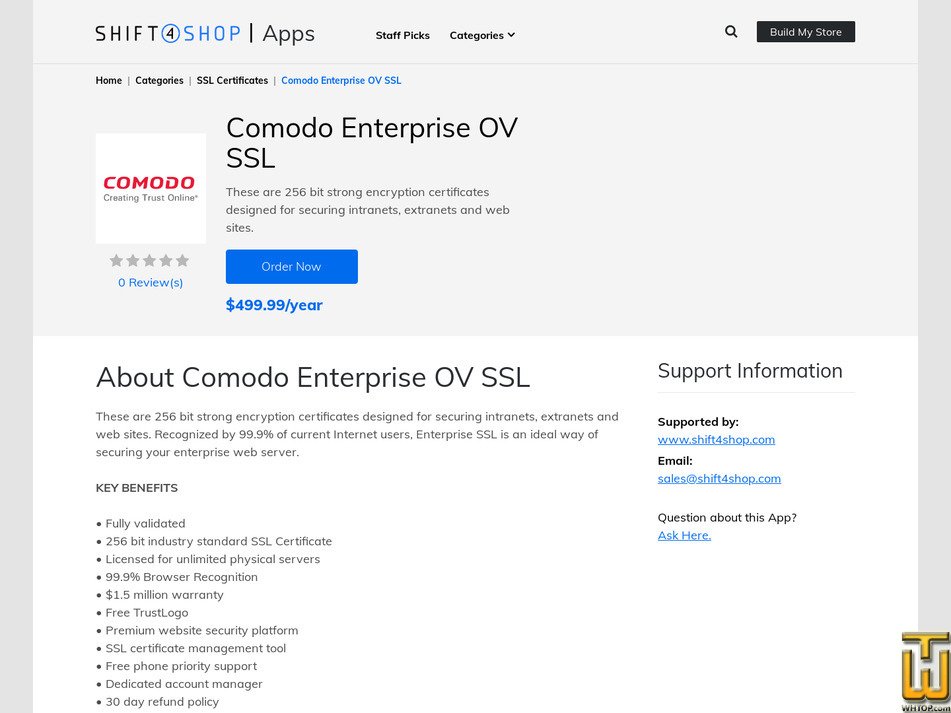Toggle the rating with the leftmost star
Image resolution: width=951 pixels, height=713 pixels.
coord(116,260)
